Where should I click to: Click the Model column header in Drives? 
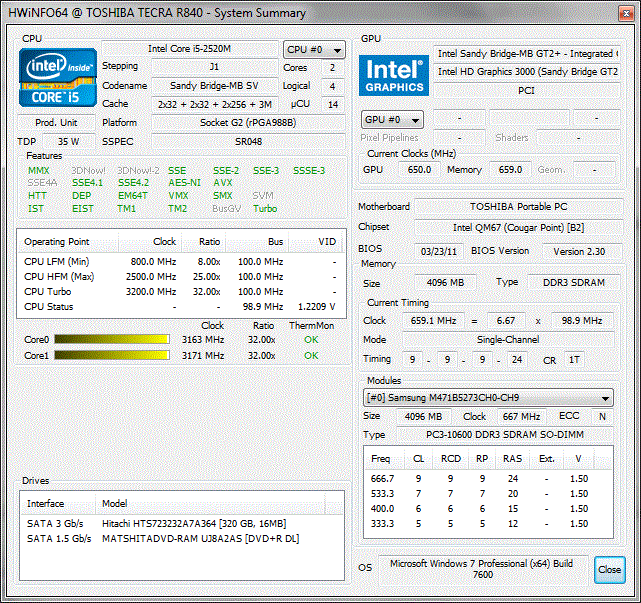point(115,504)
